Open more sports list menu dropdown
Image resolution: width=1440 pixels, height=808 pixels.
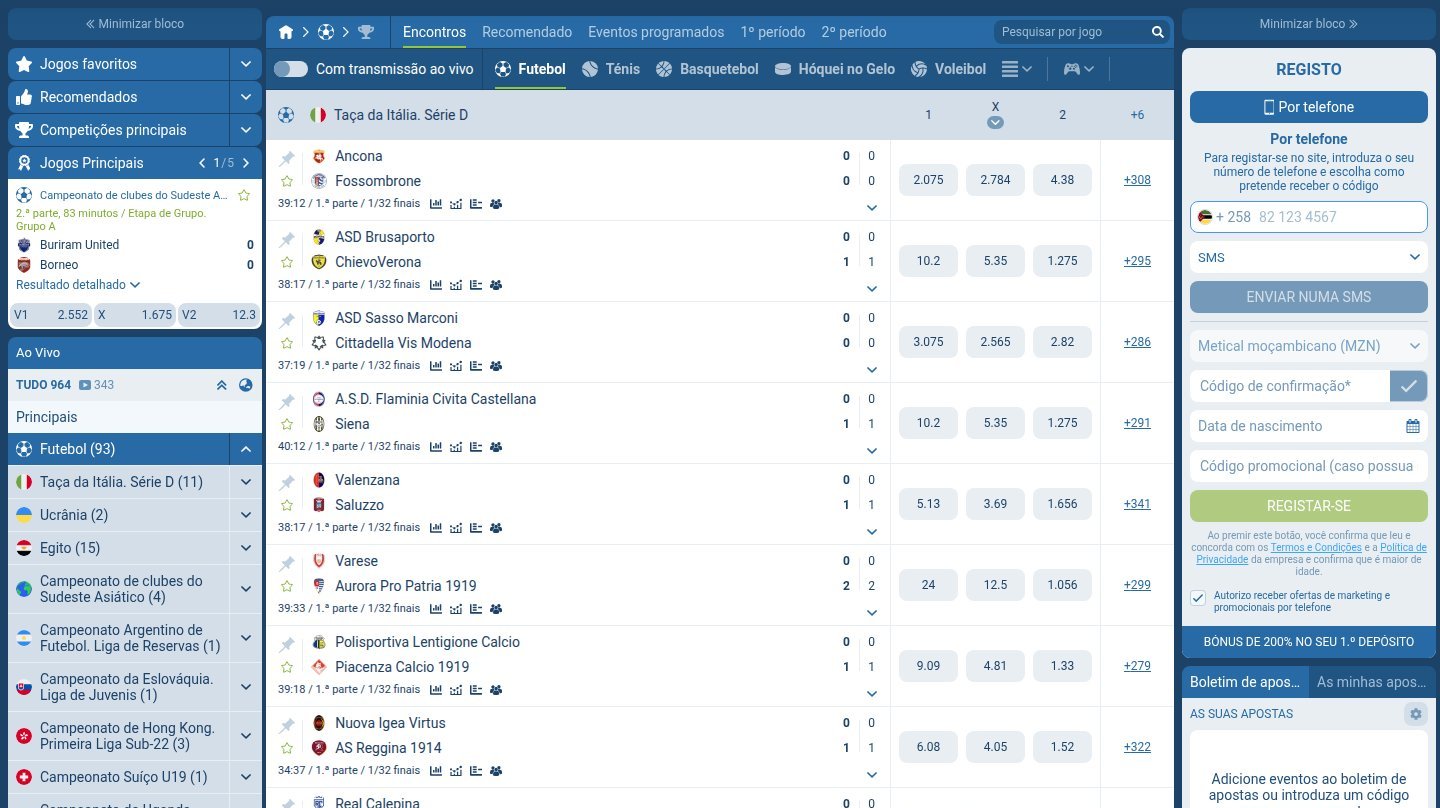click(x=1016, y=69)
